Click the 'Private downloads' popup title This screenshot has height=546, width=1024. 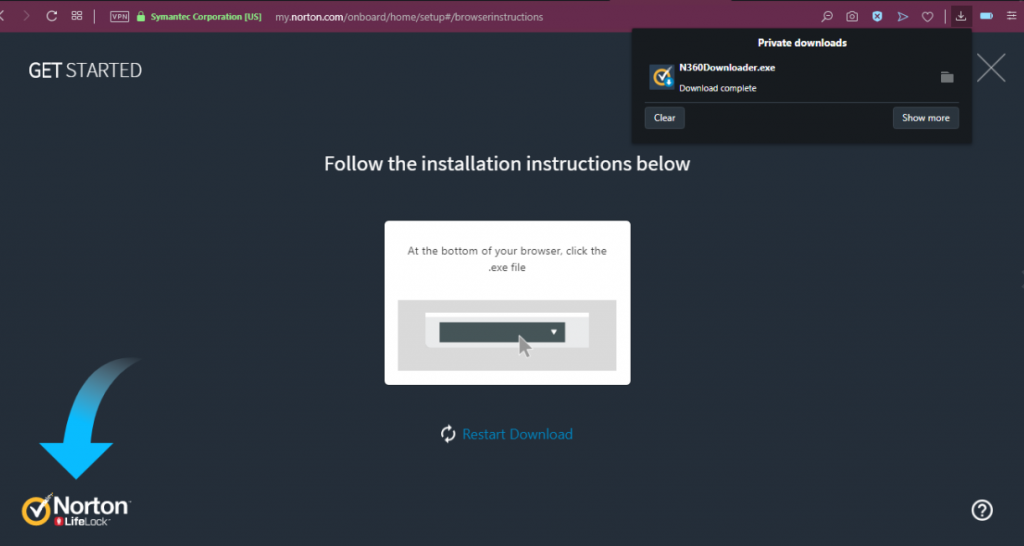(x=802, y=42)
